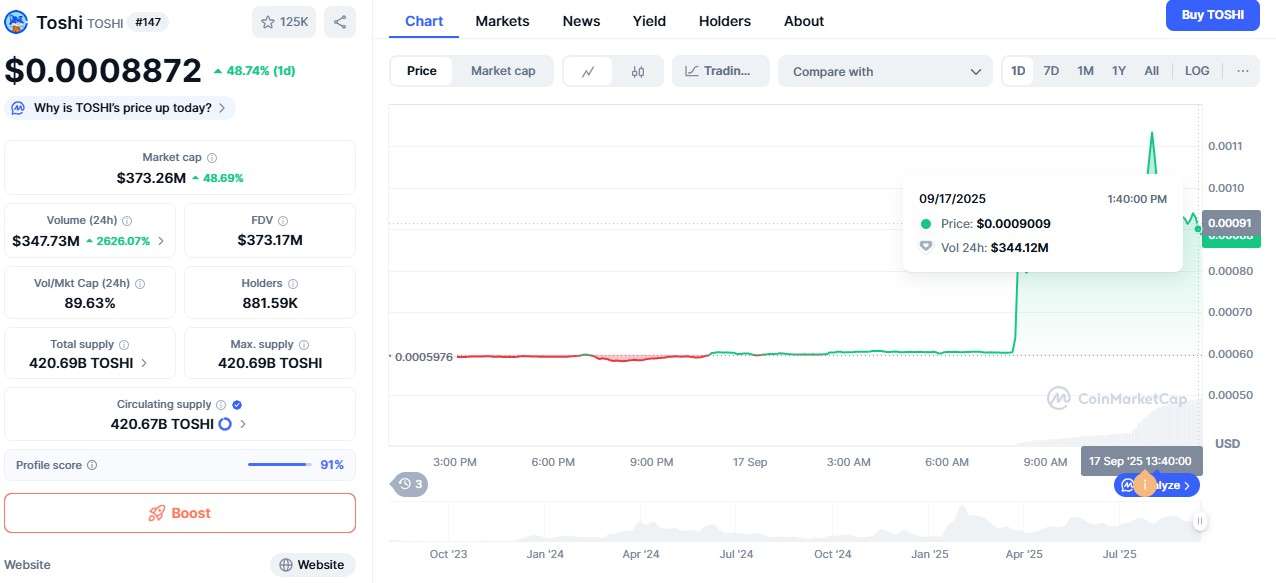Click the Profile score progress bar
1276x583 pixels.
(279, 465)
